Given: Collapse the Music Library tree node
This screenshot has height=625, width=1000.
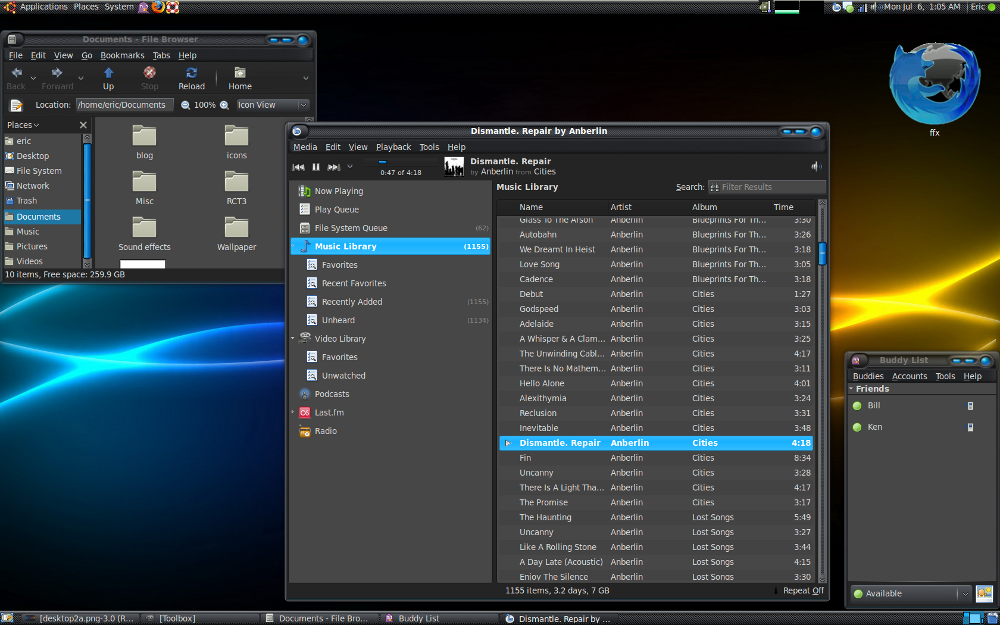Looking at the screenshot, I should (293, 246).
